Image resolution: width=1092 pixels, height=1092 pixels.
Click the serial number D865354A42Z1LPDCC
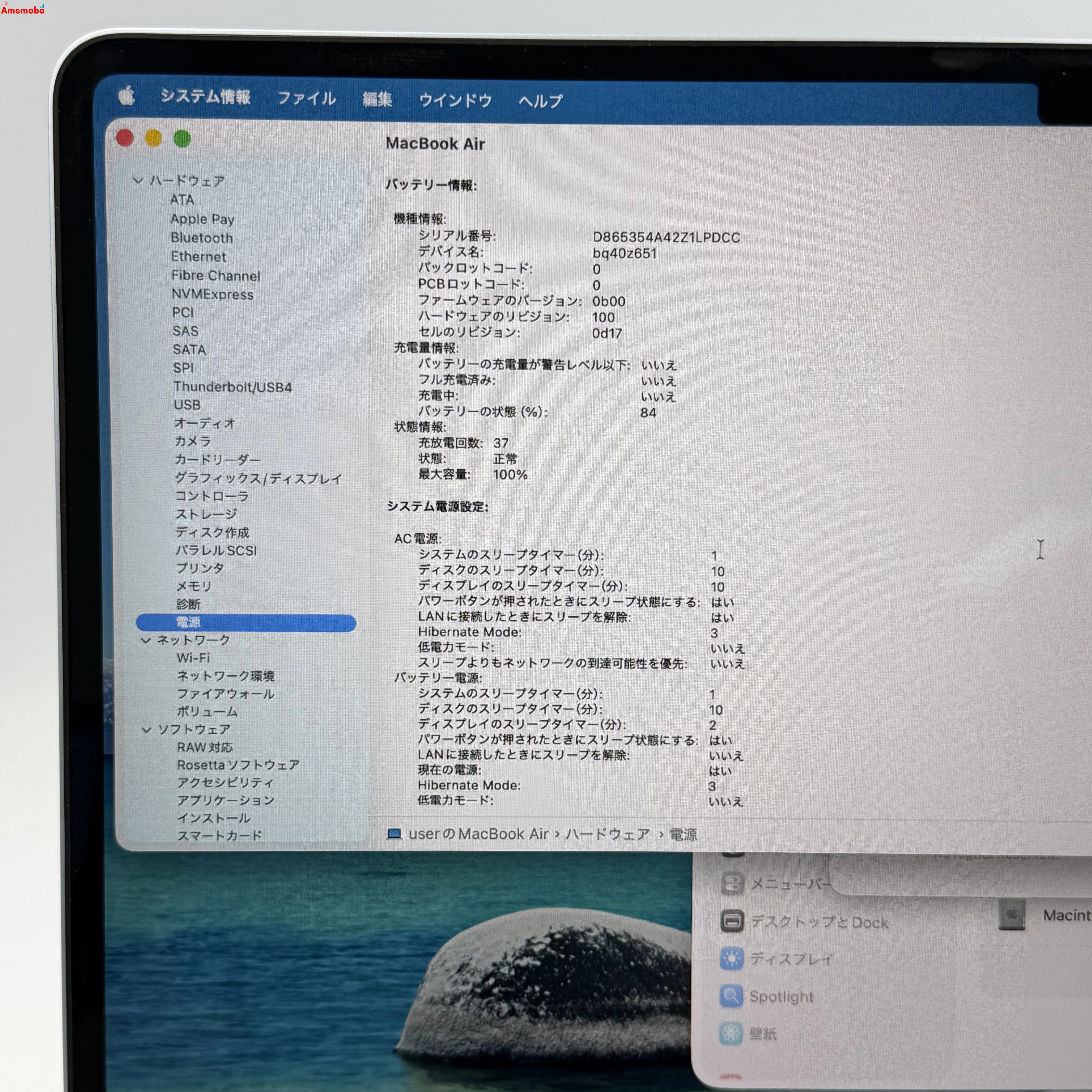click(666, 237)
